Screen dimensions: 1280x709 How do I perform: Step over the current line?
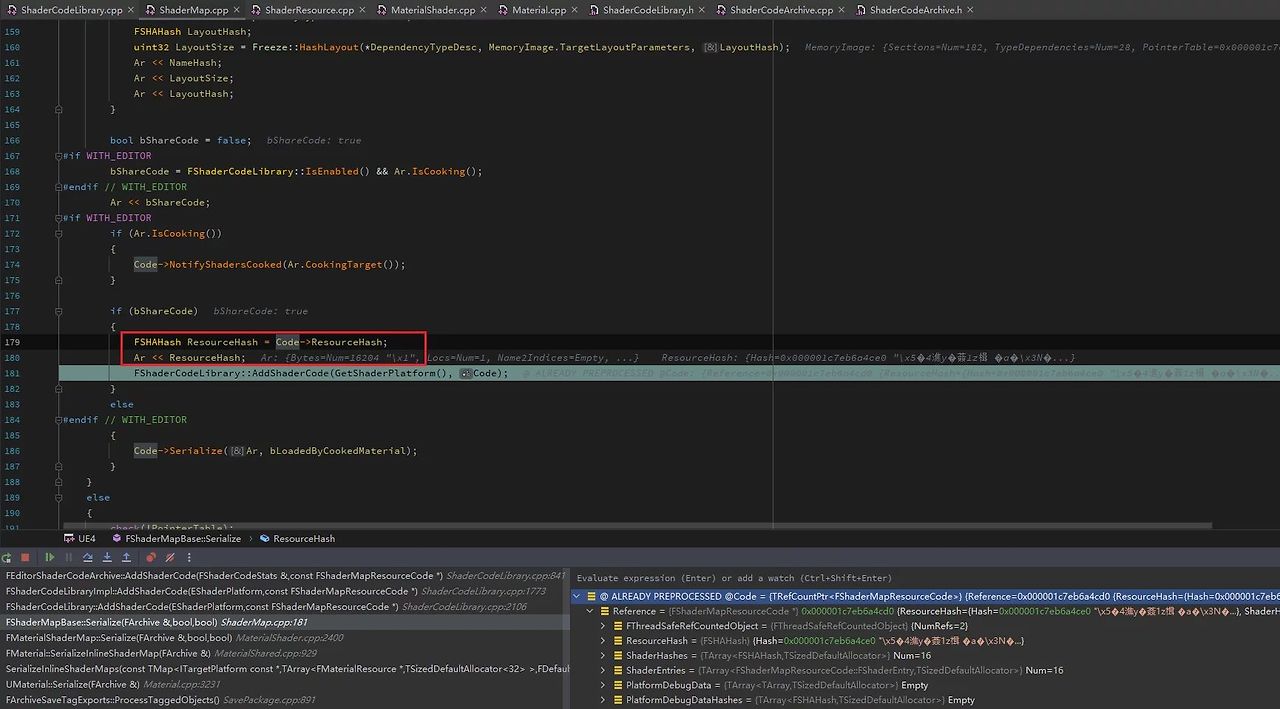tap(88, 557)
